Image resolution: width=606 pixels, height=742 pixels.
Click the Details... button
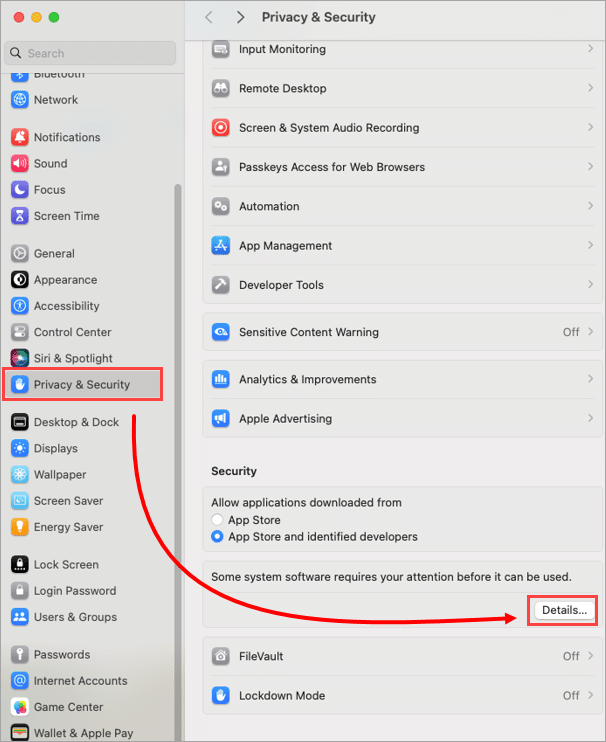[x=564, y=610]
